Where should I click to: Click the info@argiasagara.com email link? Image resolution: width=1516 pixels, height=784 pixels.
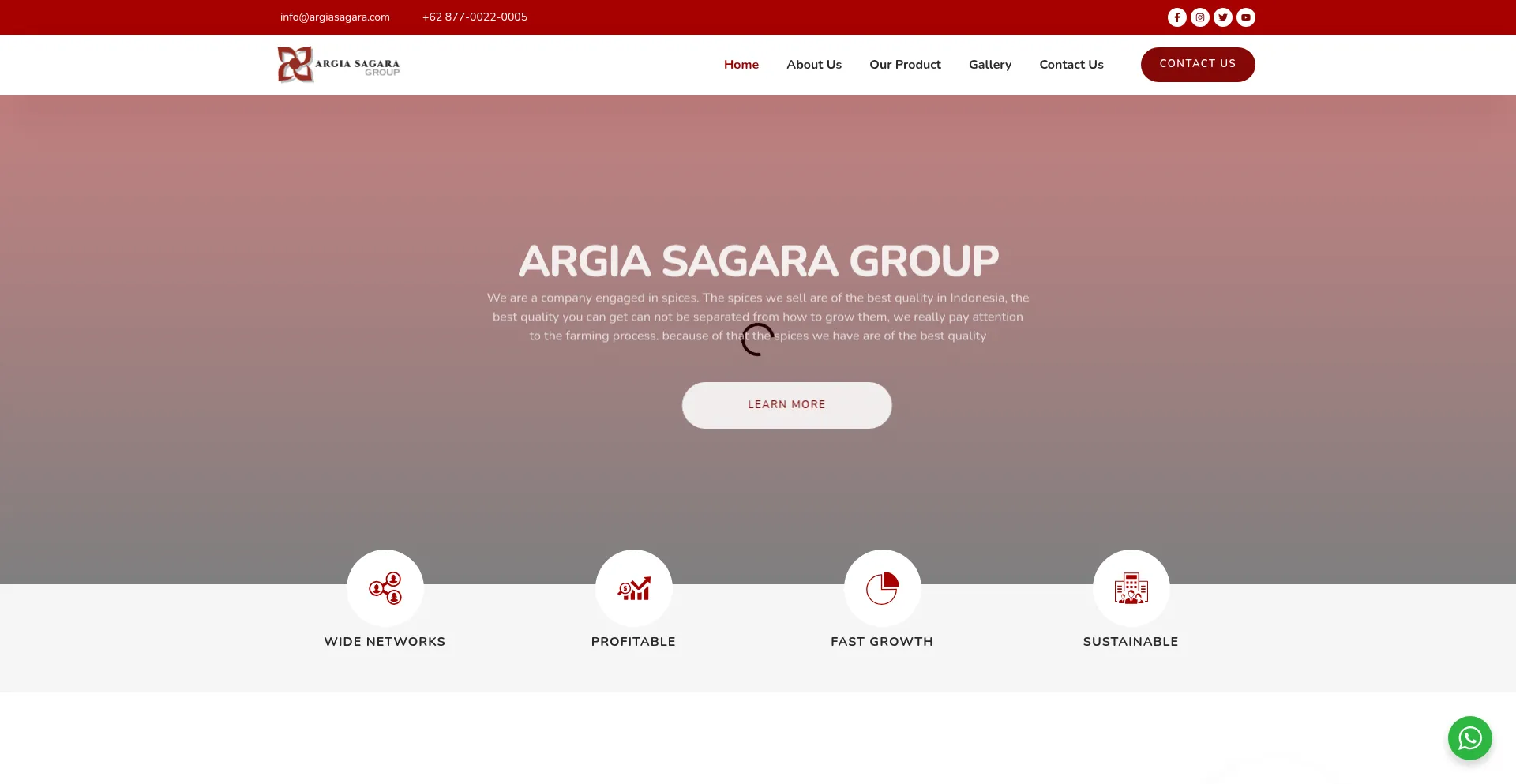tap(335, 17)
